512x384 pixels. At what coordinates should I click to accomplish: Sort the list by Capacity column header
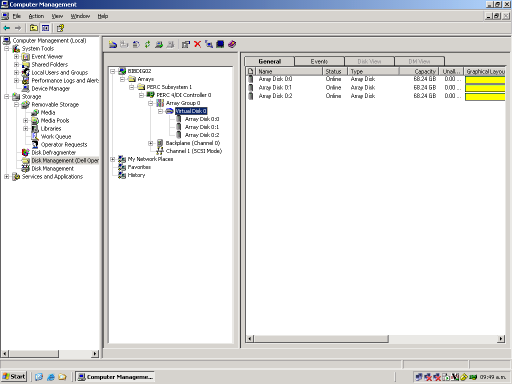pyautogui.click(x=419, y=71)
